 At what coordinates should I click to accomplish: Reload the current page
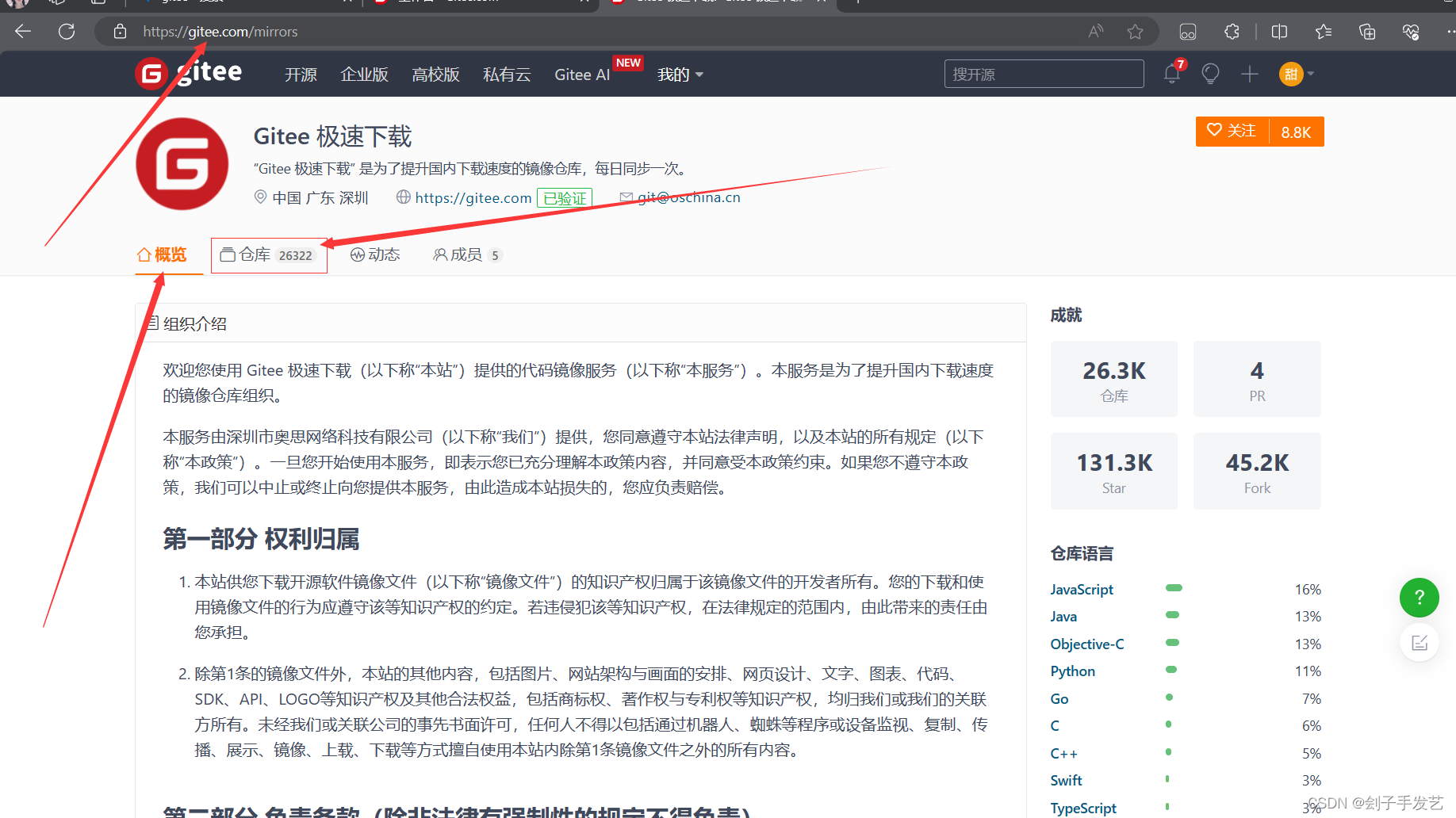pos(67,32)
